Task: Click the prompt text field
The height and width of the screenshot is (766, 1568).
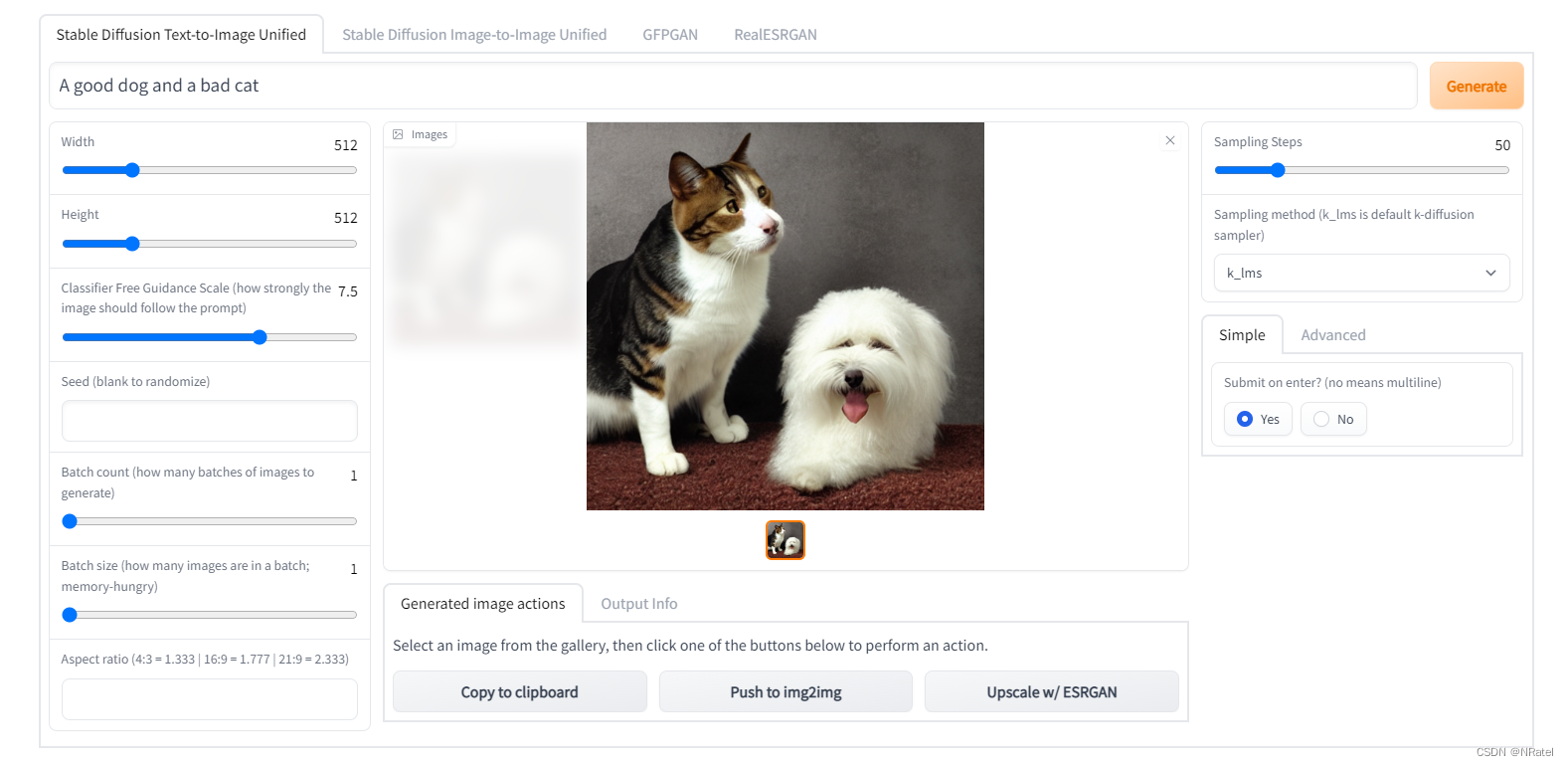Action: (733, 86)
